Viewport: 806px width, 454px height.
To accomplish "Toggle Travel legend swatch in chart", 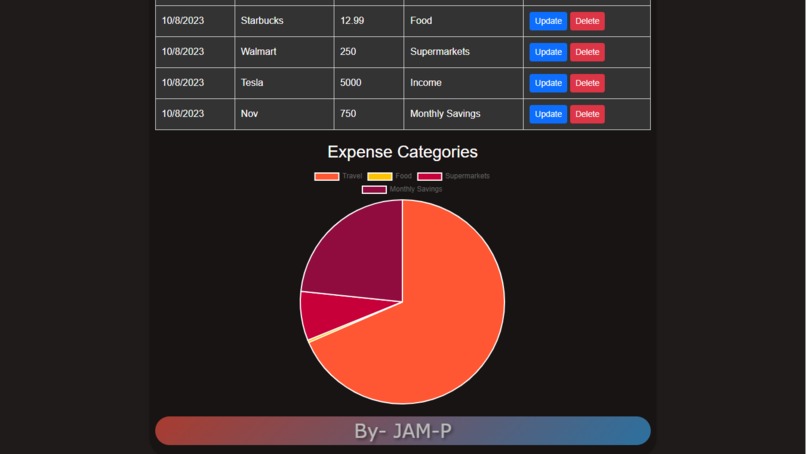I will click(x=326, y=176).
